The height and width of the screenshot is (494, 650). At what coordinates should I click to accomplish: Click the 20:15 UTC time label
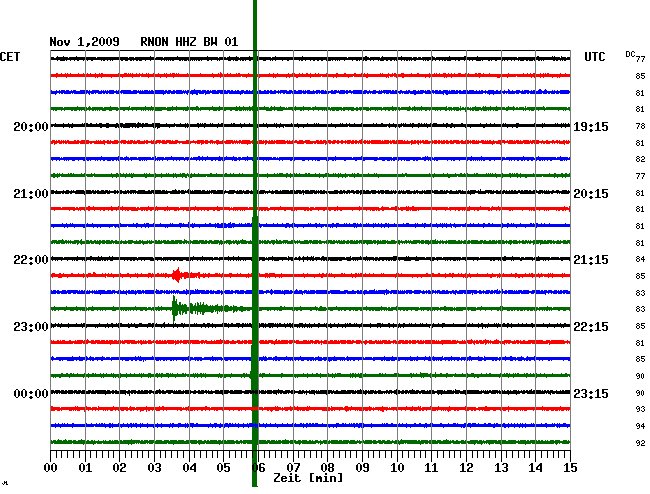591,194
